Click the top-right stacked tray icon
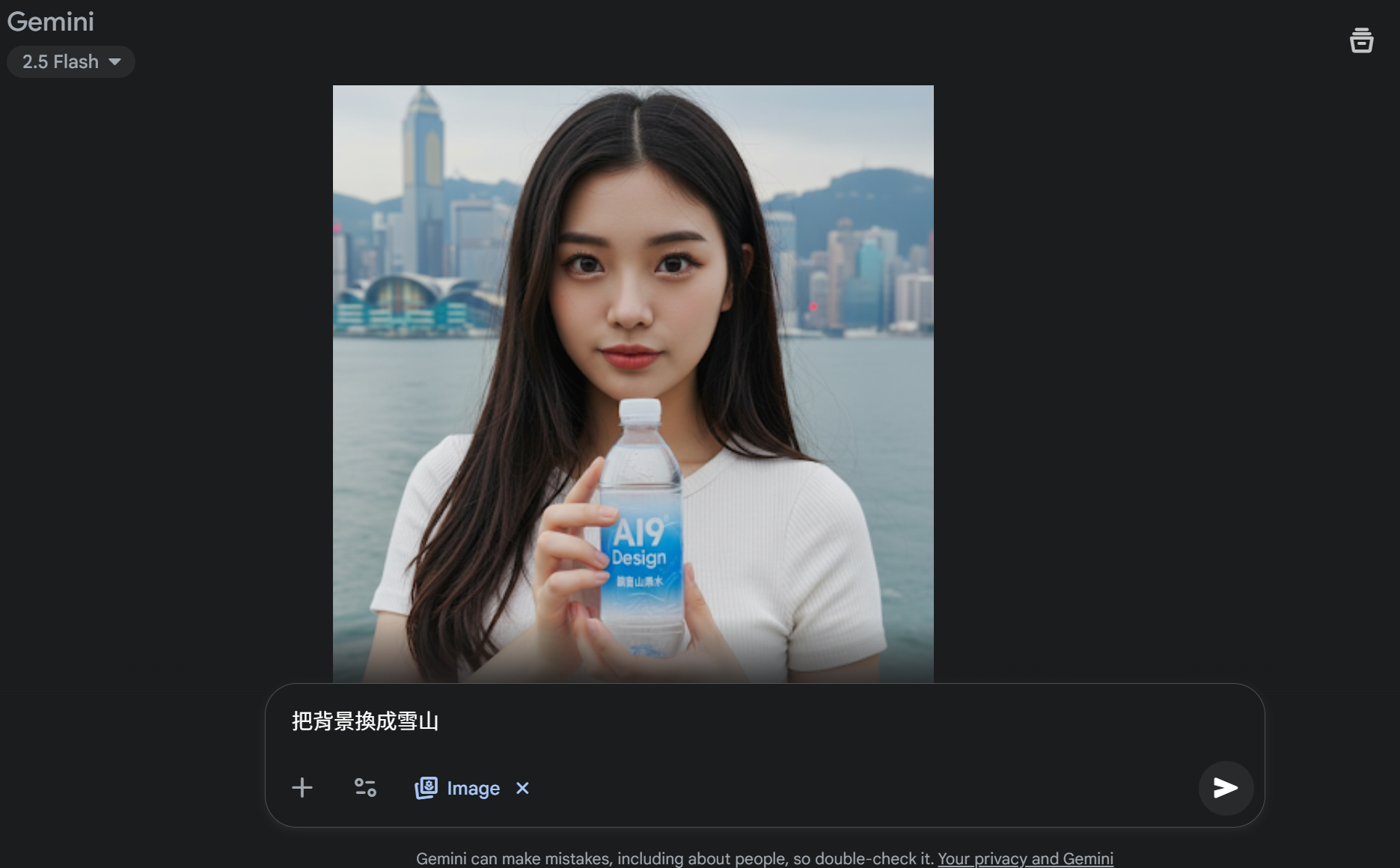The height and width of the screenshot is (868, 1400). (1361, 40)
